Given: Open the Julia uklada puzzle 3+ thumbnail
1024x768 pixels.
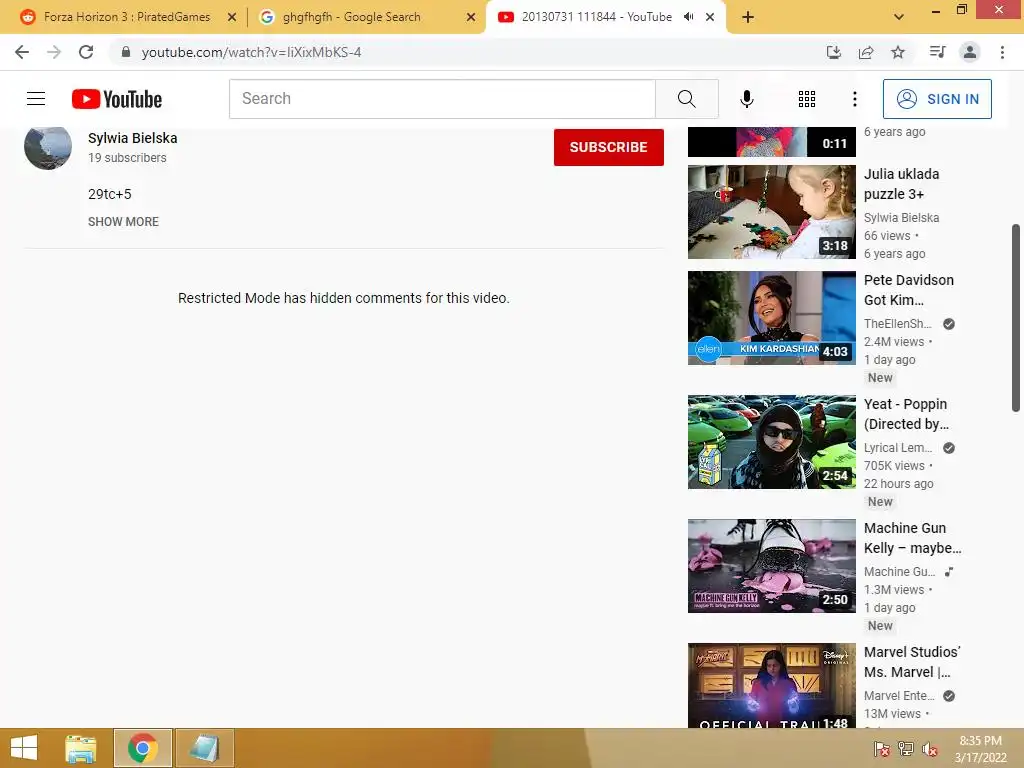Looking at the screenshot, I should [771, 212].
